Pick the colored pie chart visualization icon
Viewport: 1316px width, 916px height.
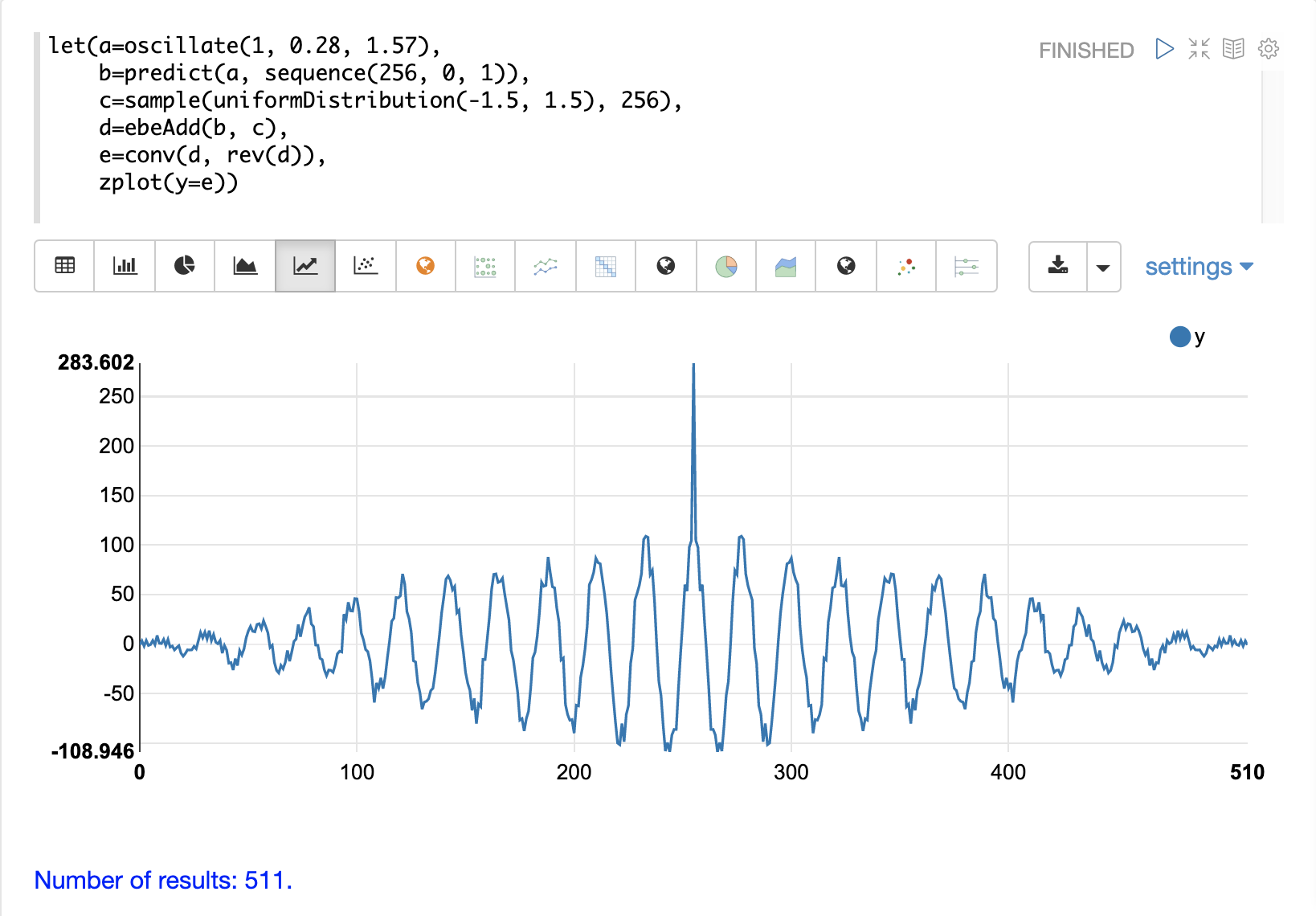[726, 266]
